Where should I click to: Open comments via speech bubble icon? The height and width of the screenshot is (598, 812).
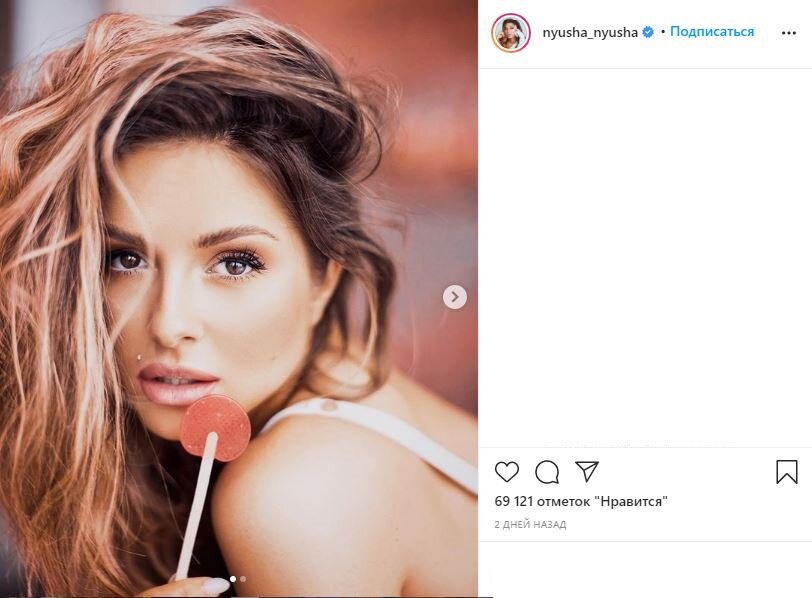(x=547, y=472)
